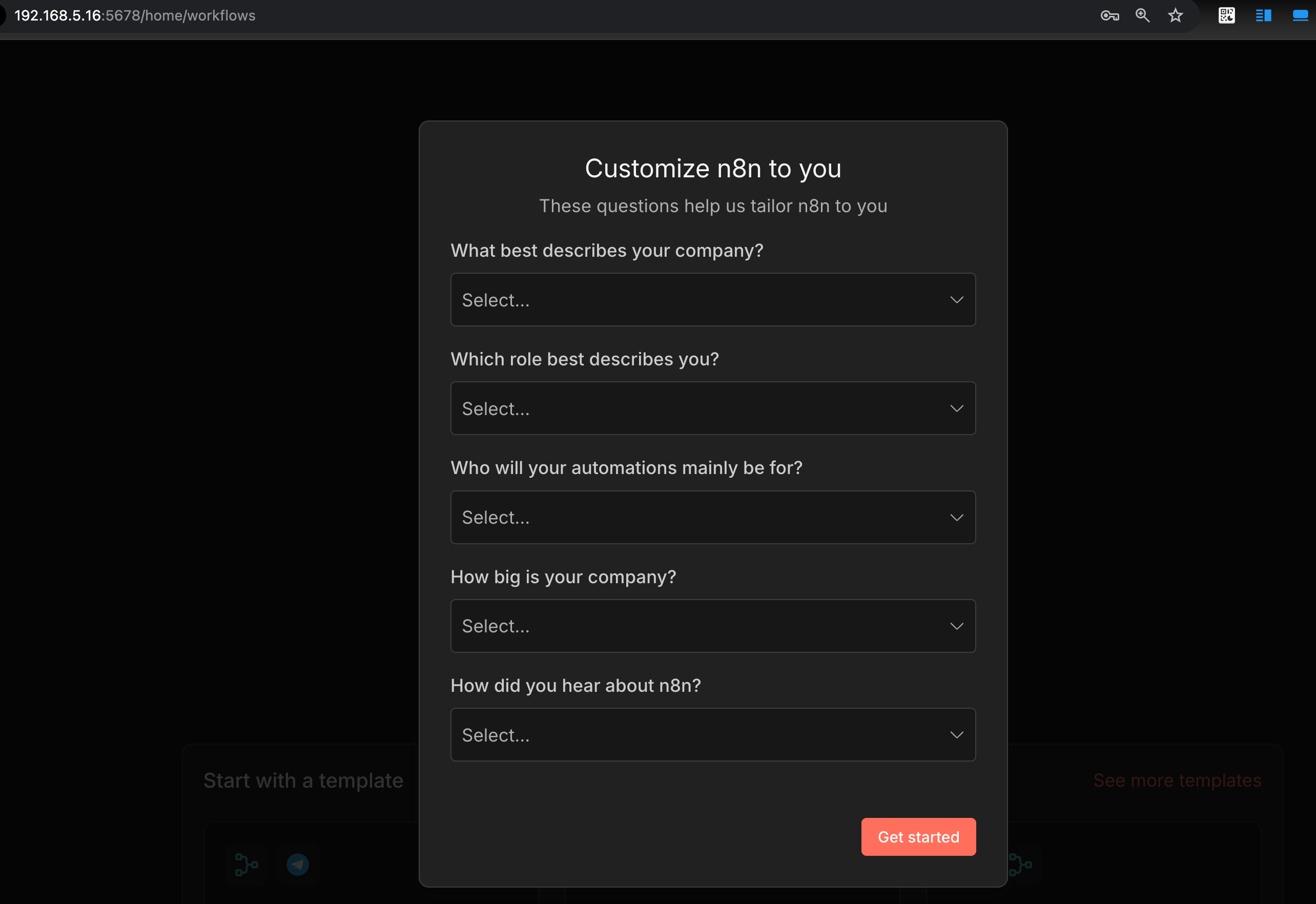Click the password key icon in address bar
The width and height of the screenshot is (1316, 904).
[x=1109, y=16]
